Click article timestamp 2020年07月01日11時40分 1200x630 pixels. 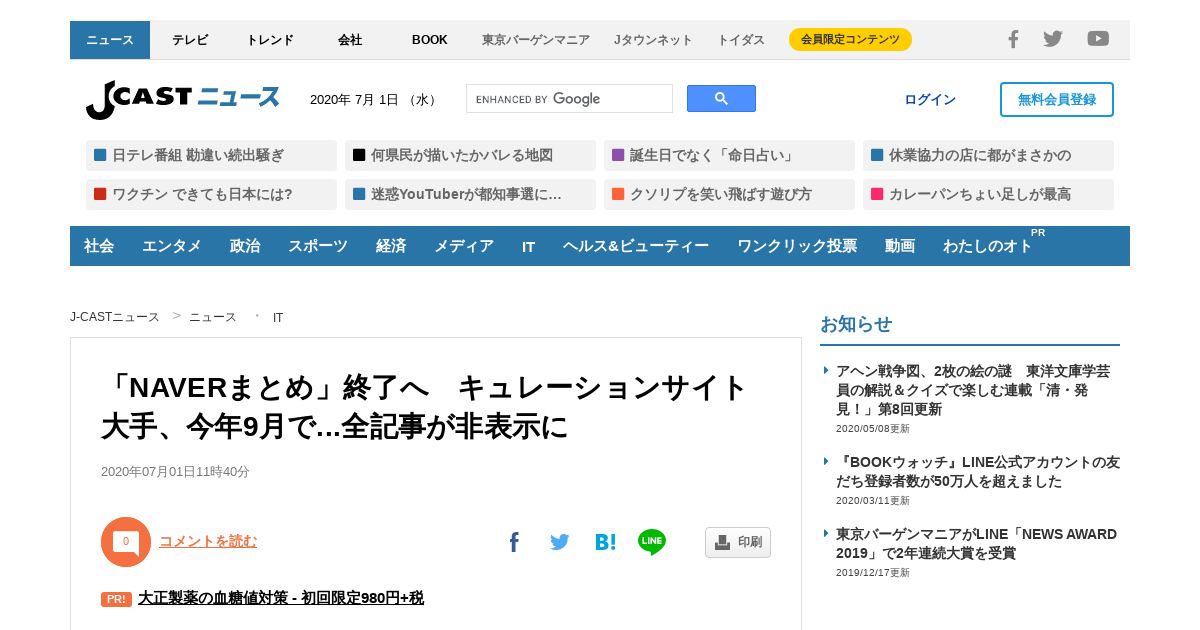point(175,472)
